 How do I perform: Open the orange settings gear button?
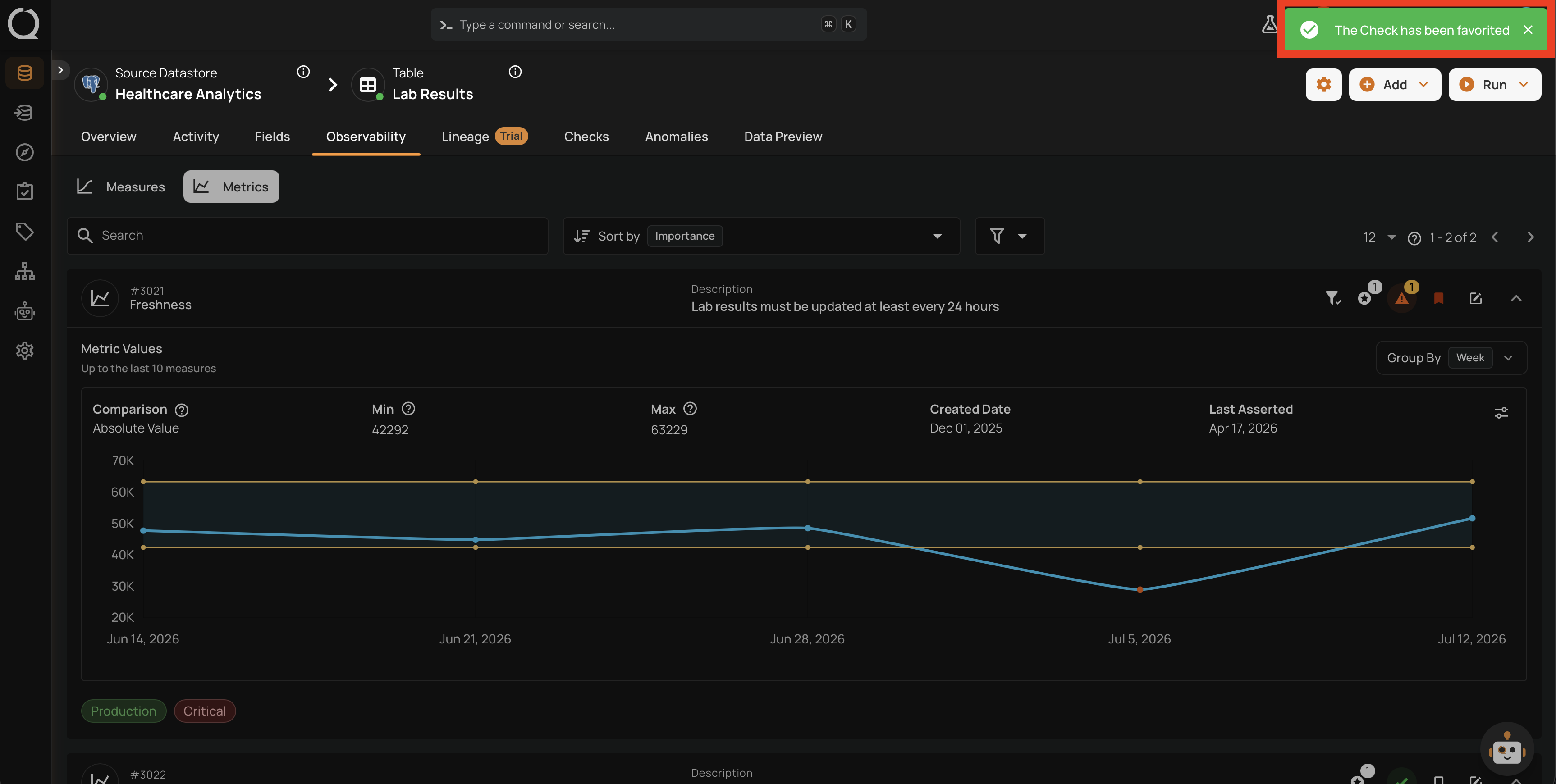[1323, 85]
